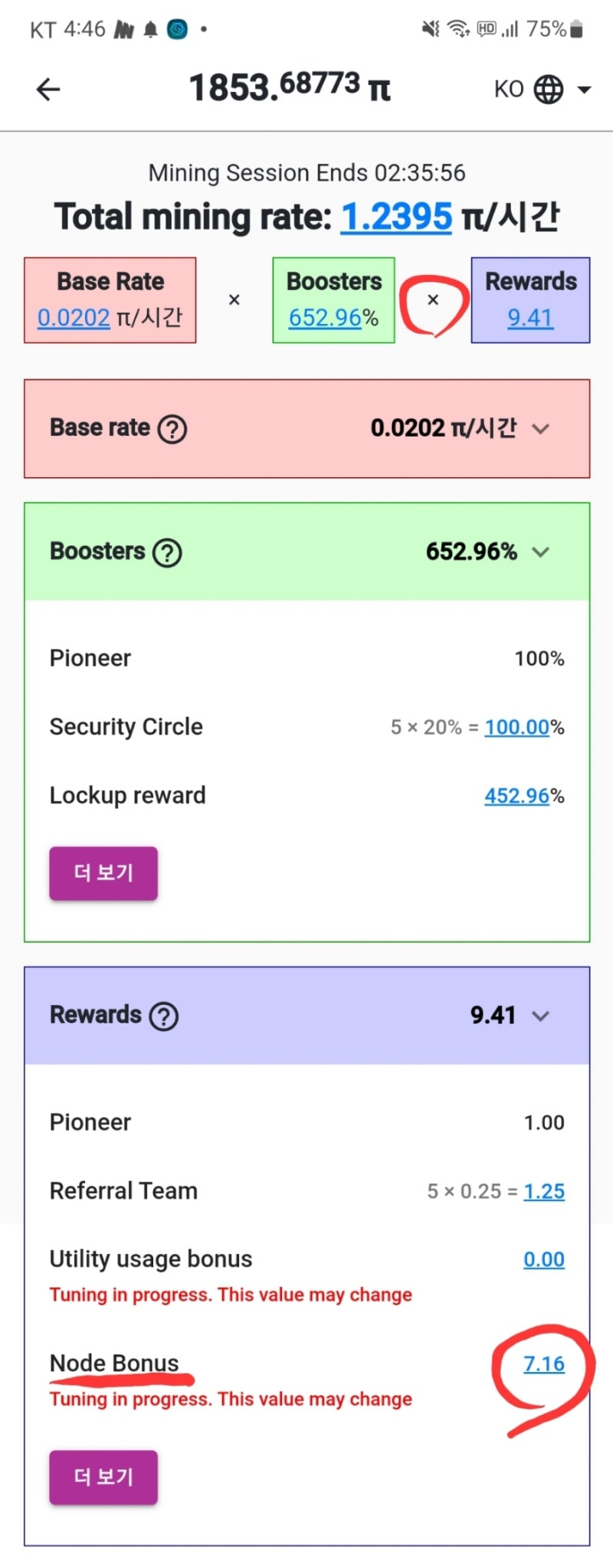The image size is (613, 1568).
Task: Tap 더 보기 button under Rewards
Action: click(103, 1477)
